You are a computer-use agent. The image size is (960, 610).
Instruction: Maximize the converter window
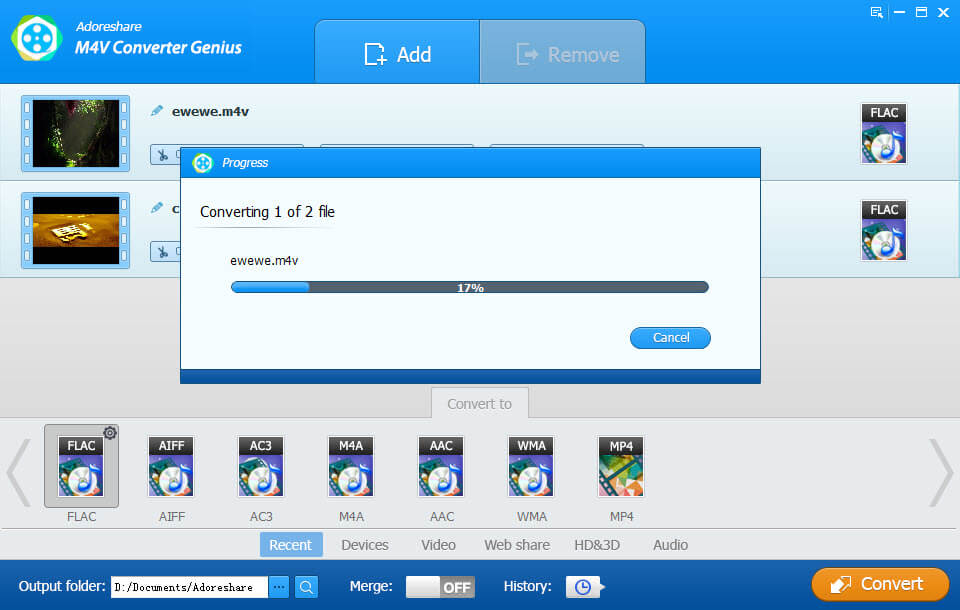pos(921,12)
